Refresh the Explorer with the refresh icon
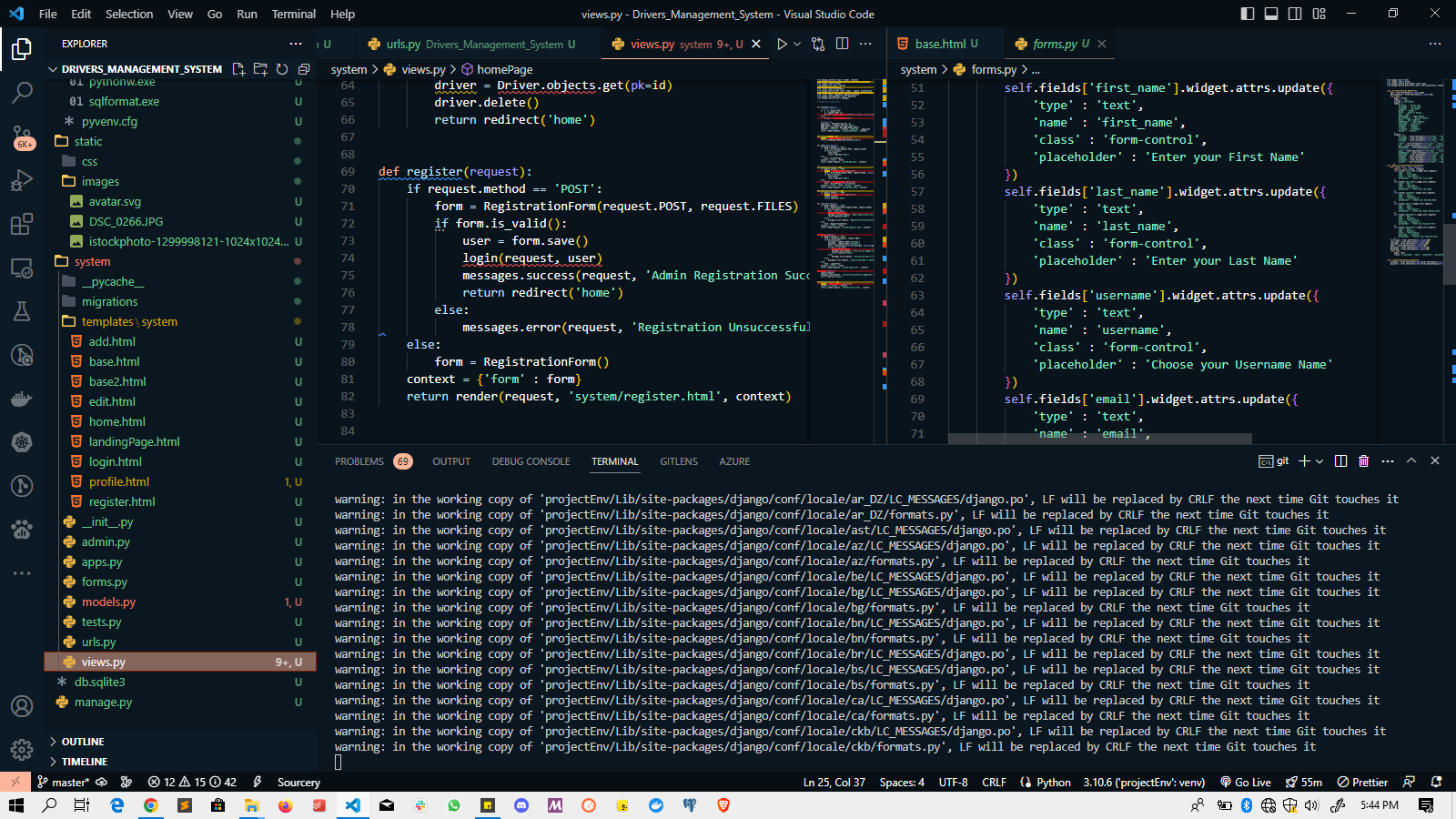 [281, 68]
